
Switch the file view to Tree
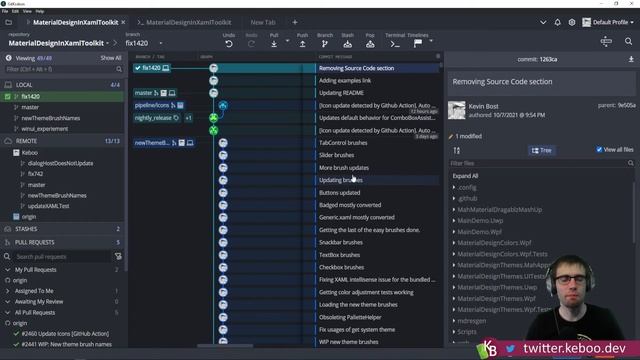(x=542, y=151)
